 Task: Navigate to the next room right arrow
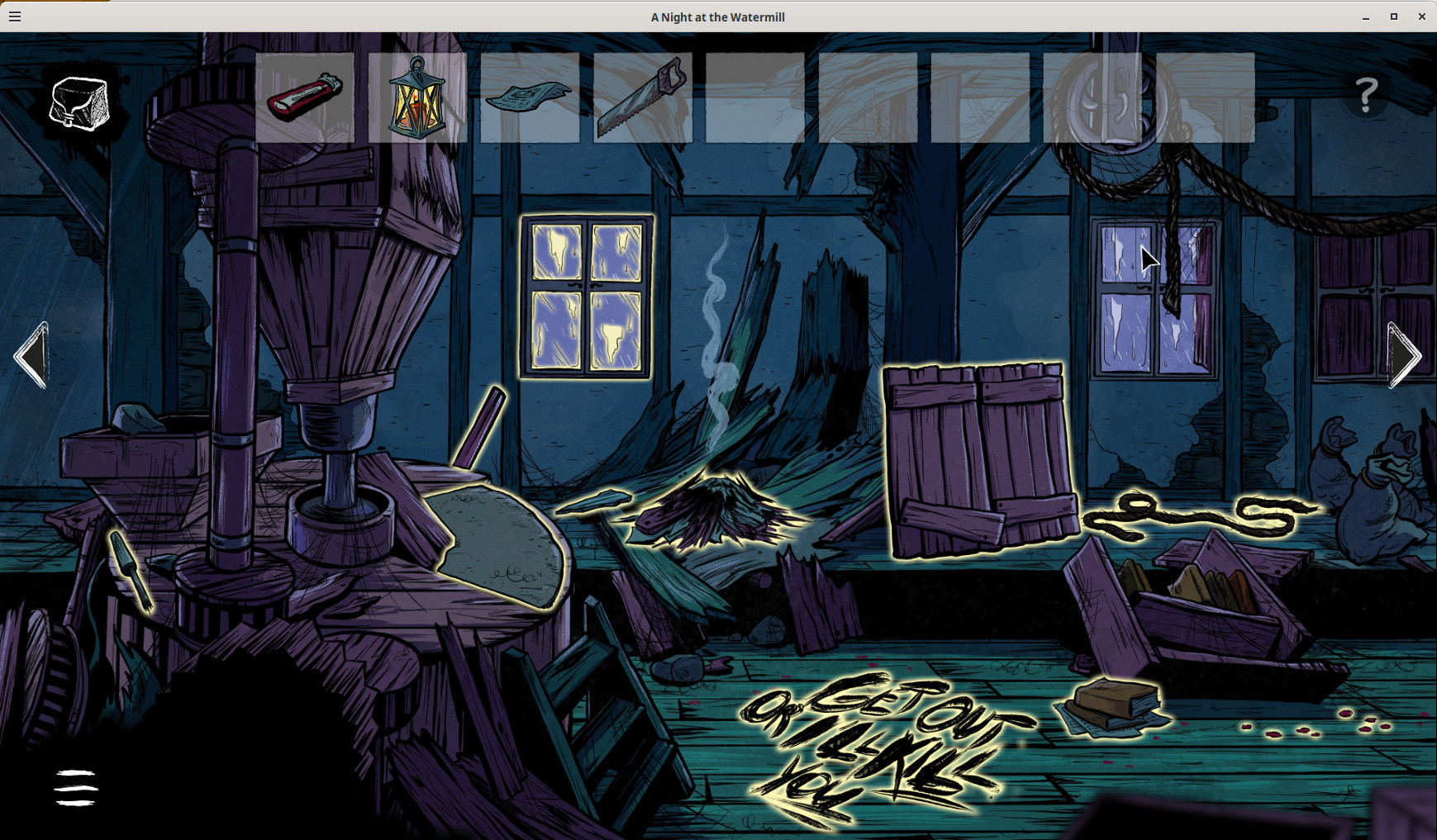point(1404,355)
